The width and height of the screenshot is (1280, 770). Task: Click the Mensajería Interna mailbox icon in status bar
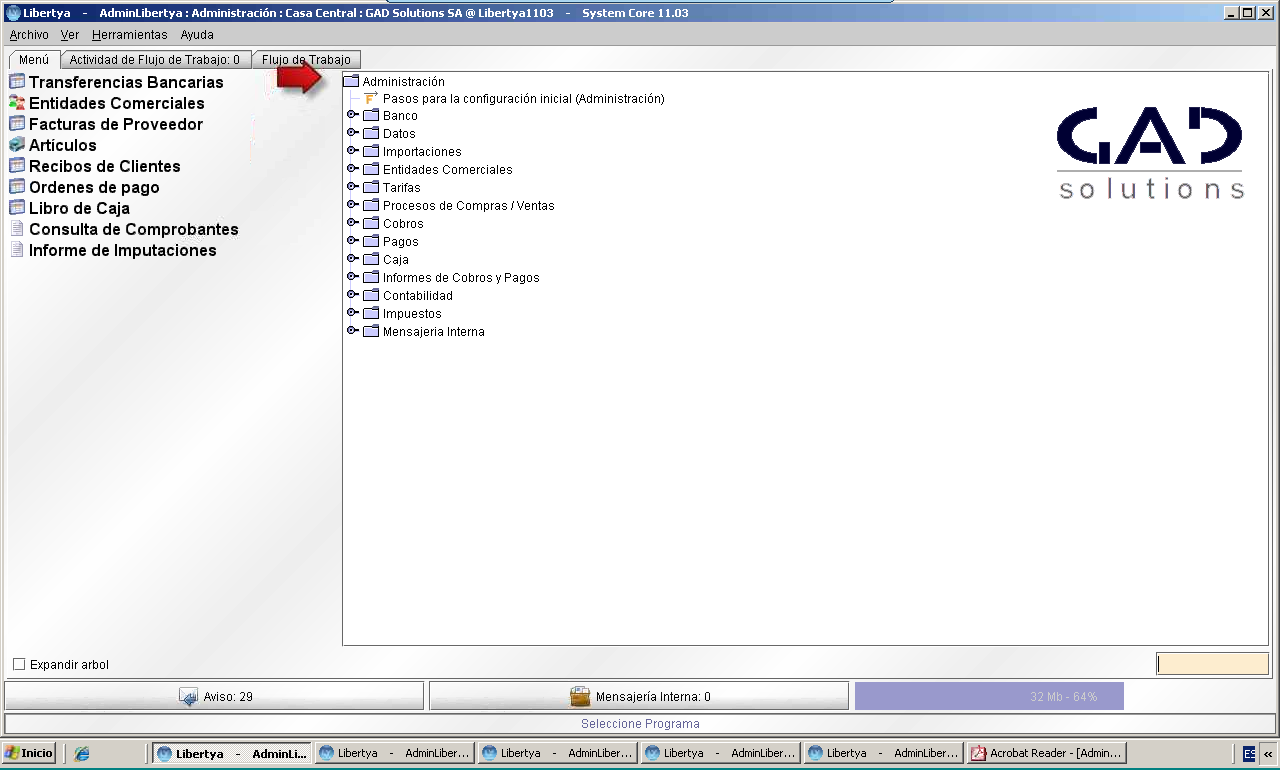point(580,697)
